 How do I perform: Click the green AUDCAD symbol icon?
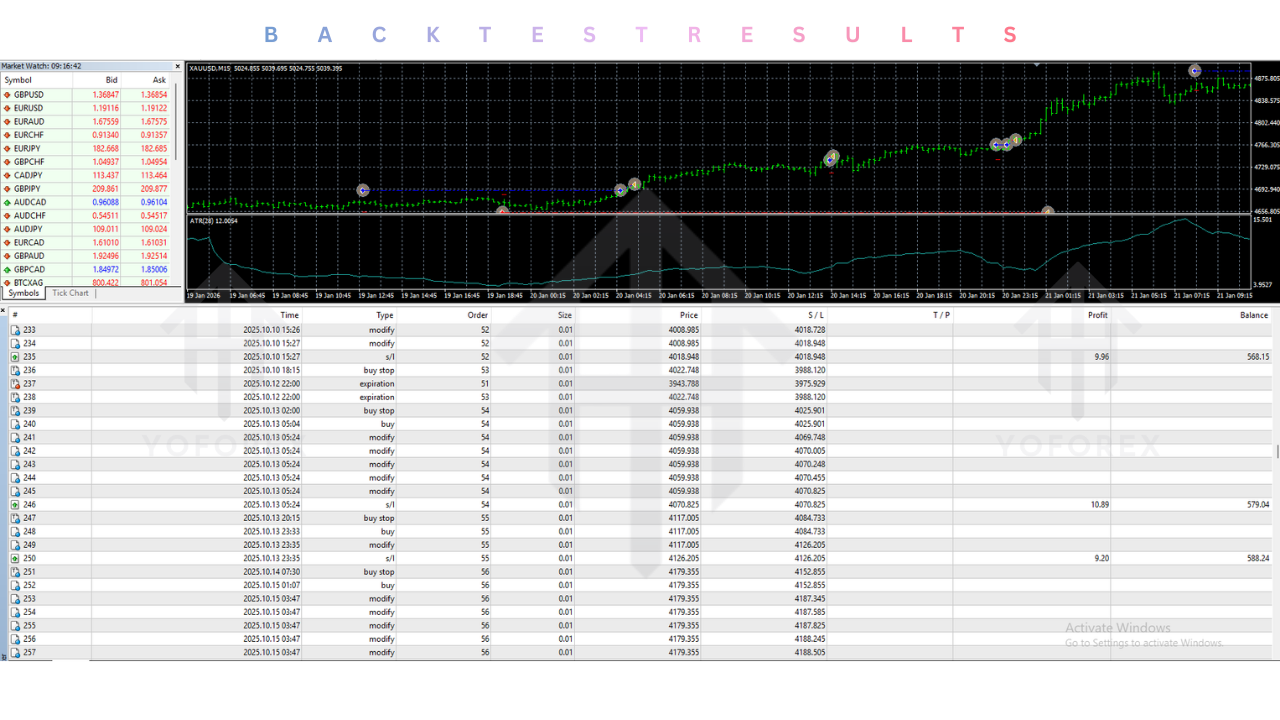pyautogui.click(x=9, y=202)
